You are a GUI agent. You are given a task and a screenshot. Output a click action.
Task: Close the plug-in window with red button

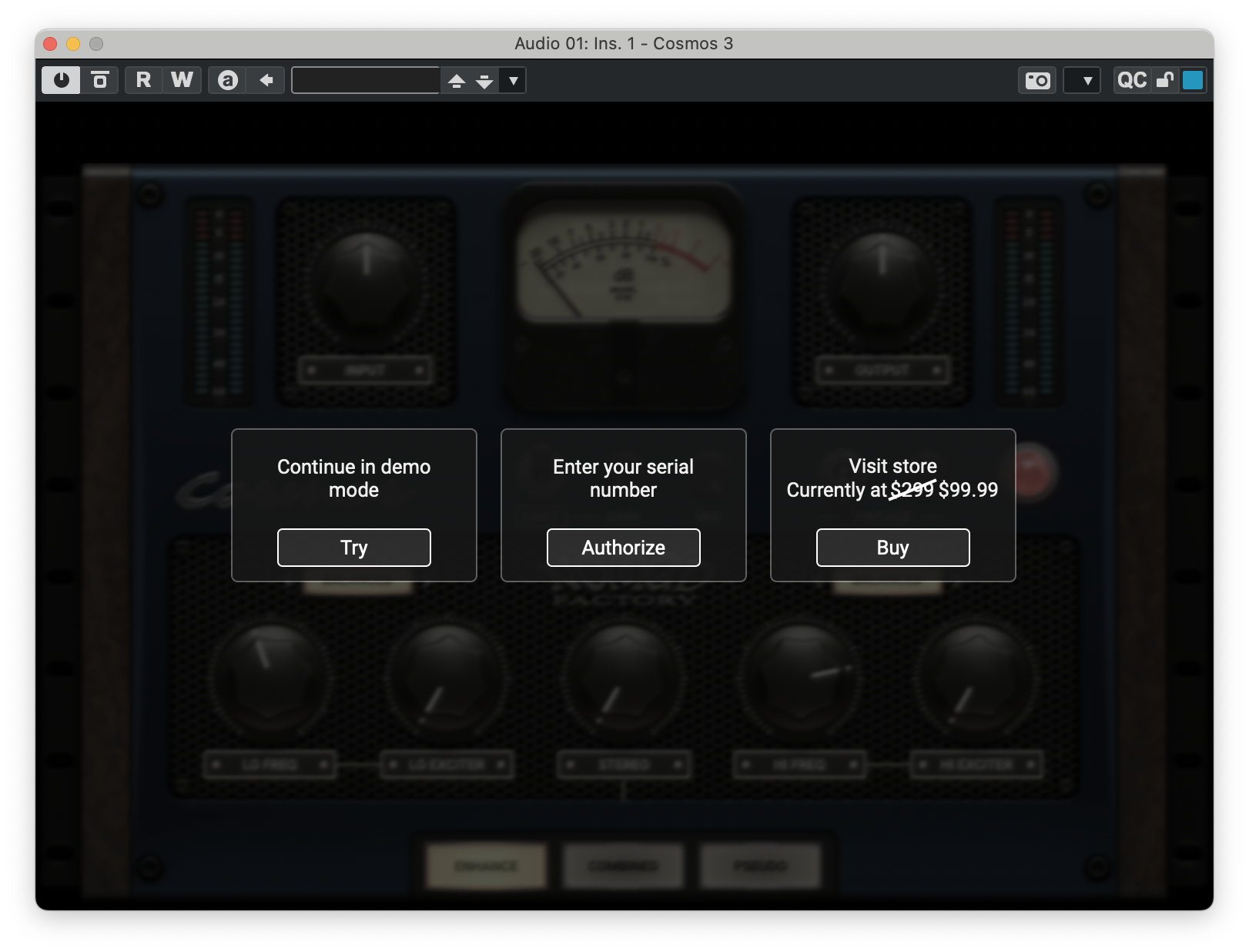coord(51,44)
